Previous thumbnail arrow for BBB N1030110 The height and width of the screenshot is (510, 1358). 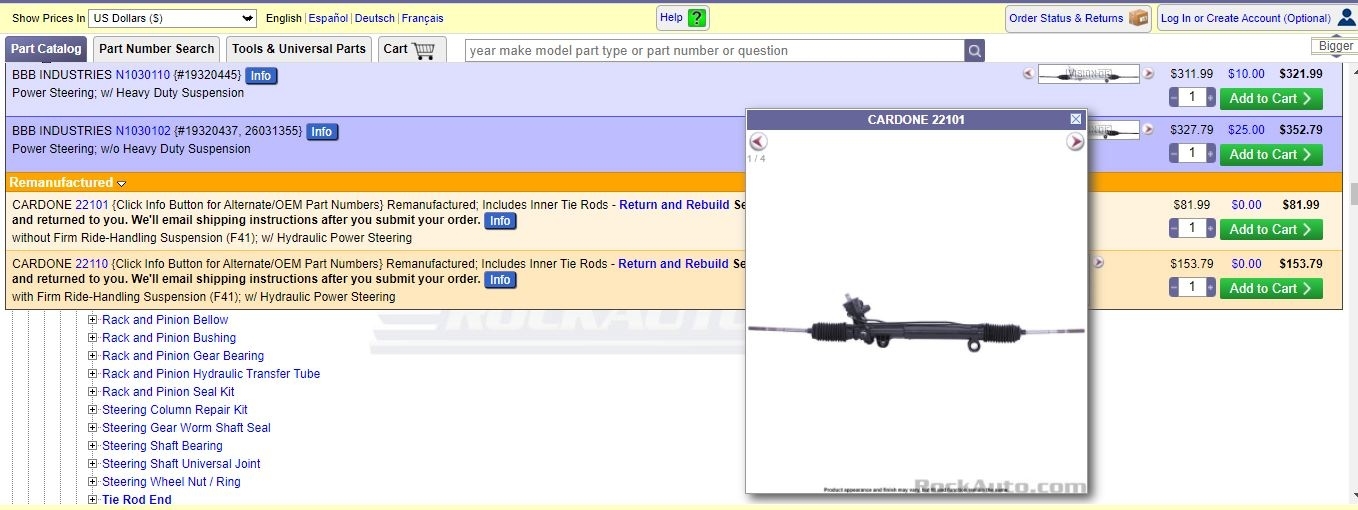[x=1028, y=74]
